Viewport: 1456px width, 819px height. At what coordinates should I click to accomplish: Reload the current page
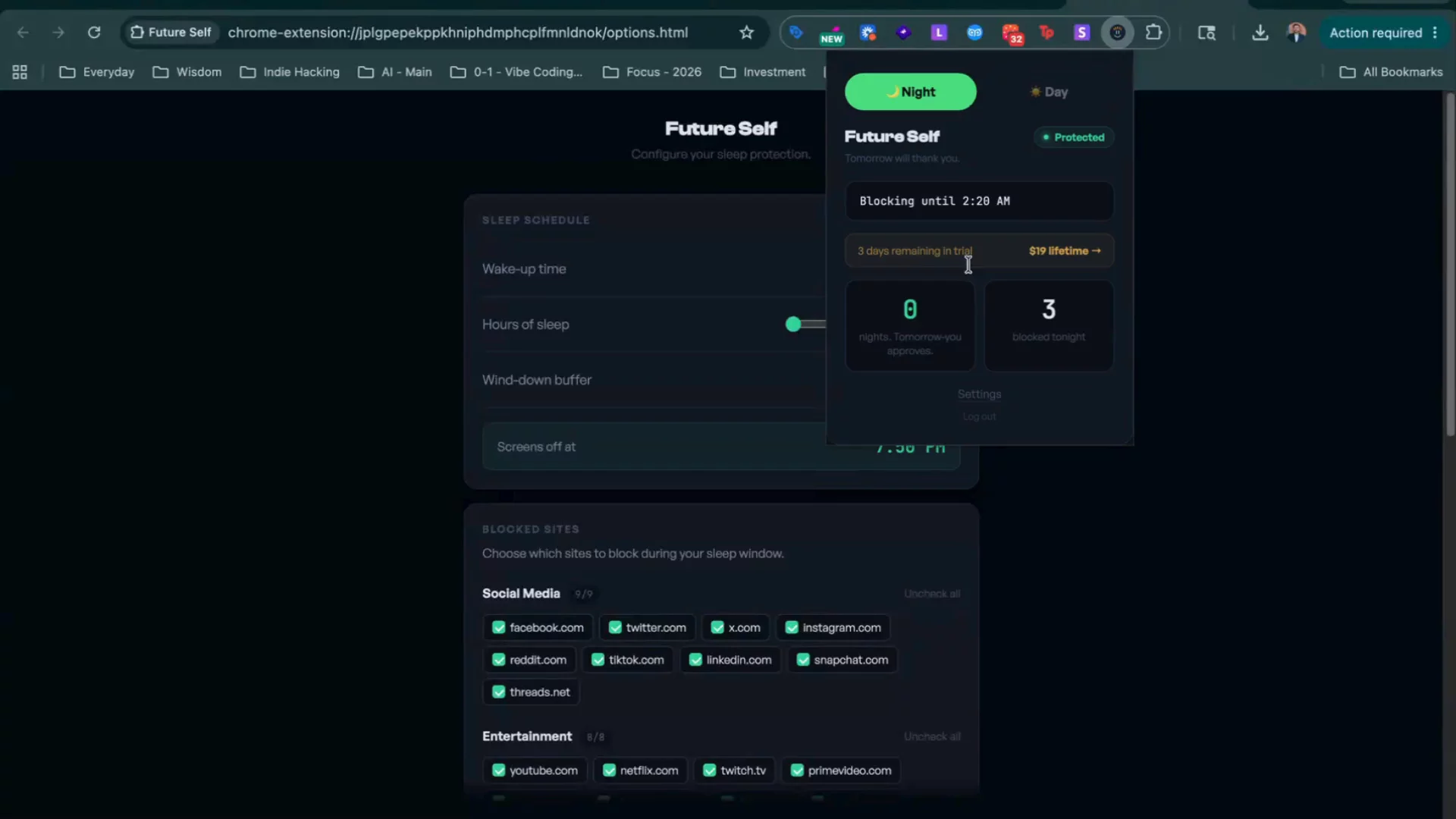point(94,33)
